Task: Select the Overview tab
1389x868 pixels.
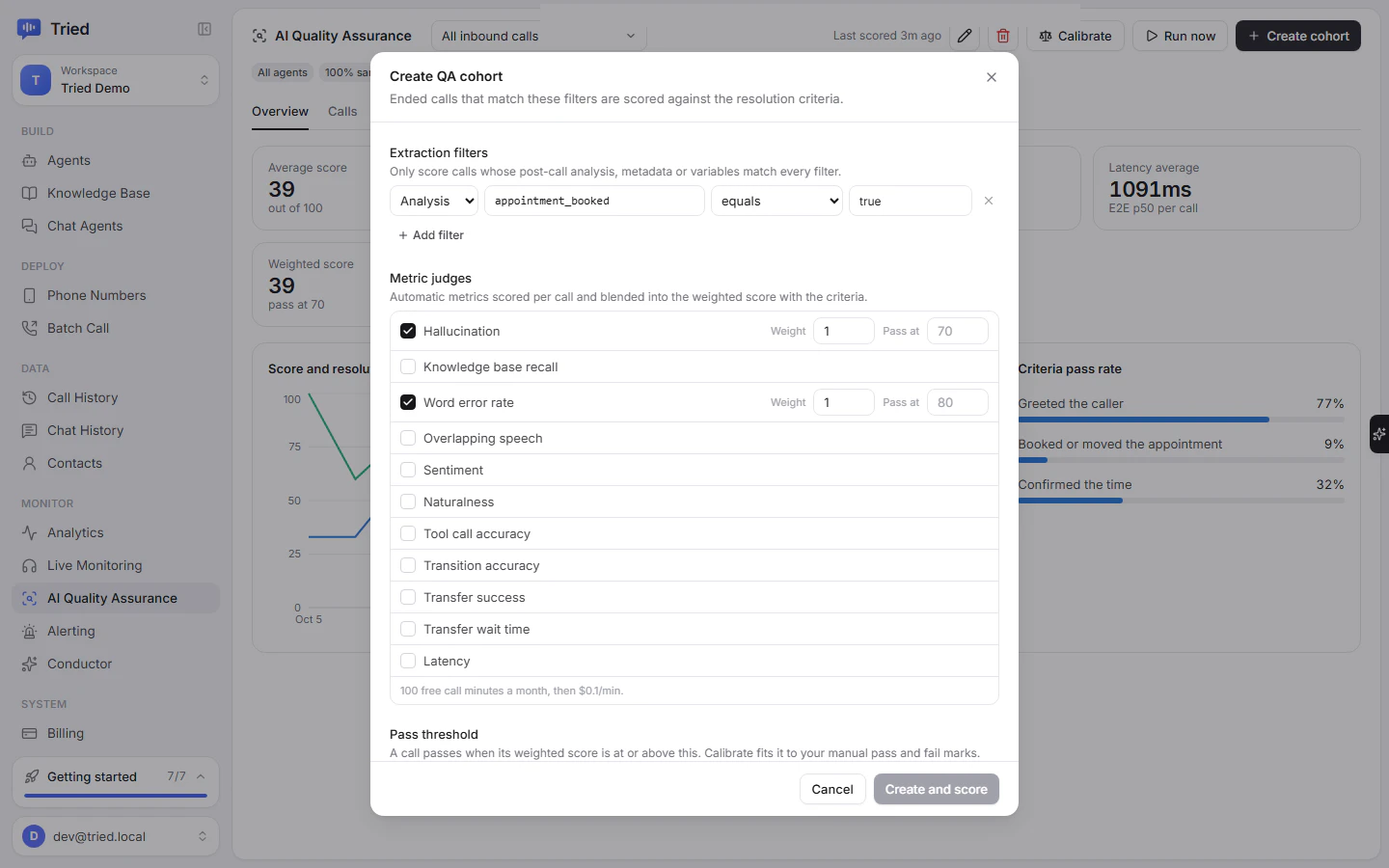Action: 280,111
